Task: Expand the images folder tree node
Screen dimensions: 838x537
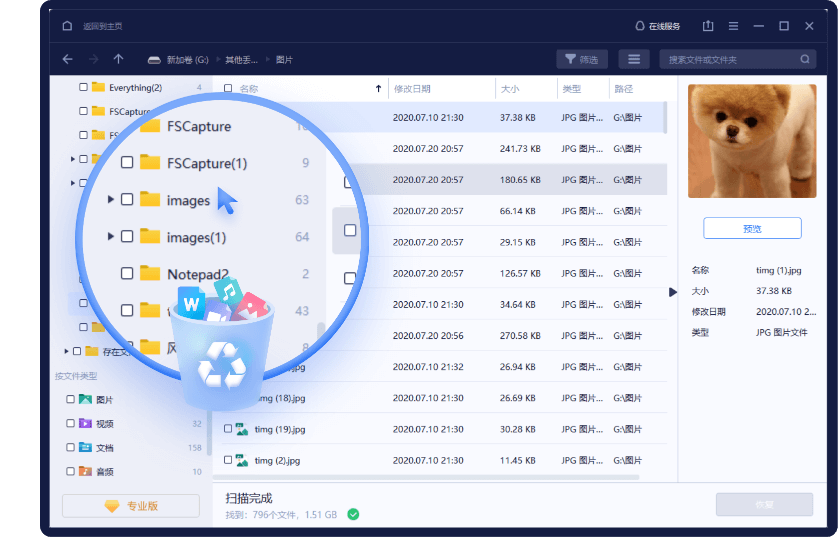Action: [110, 200]
